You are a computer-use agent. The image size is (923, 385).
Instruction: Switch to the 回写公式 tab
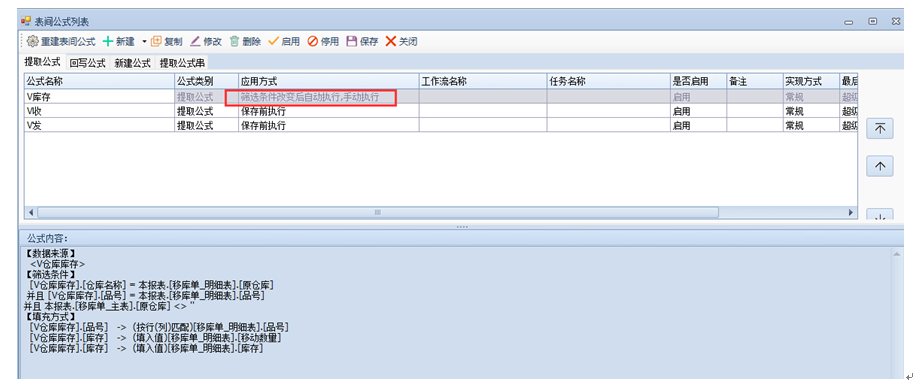click(x=87, y=62)
